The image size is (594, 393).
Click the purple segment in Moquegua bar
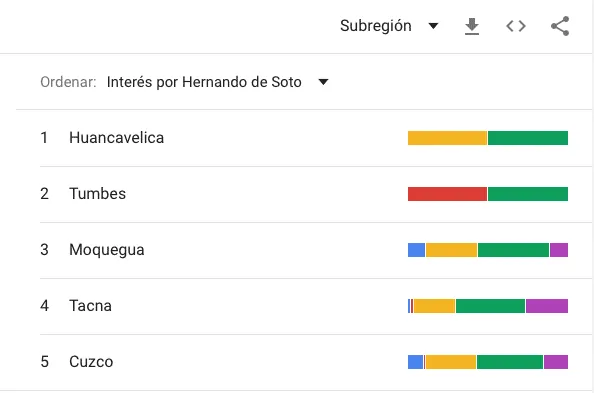559,250
